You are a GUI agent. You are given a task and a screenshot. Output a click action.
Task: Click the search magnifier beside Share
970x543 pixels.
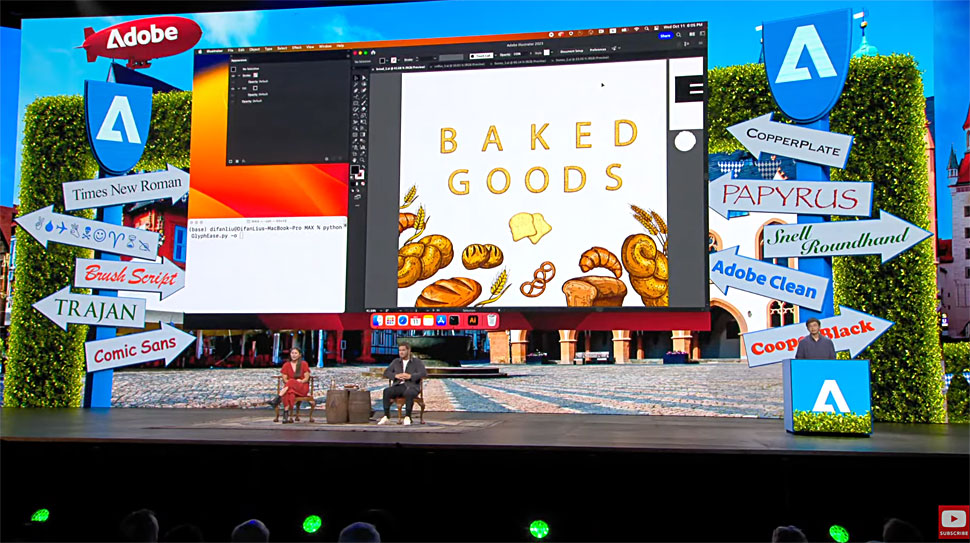click(x=678, y=35)
